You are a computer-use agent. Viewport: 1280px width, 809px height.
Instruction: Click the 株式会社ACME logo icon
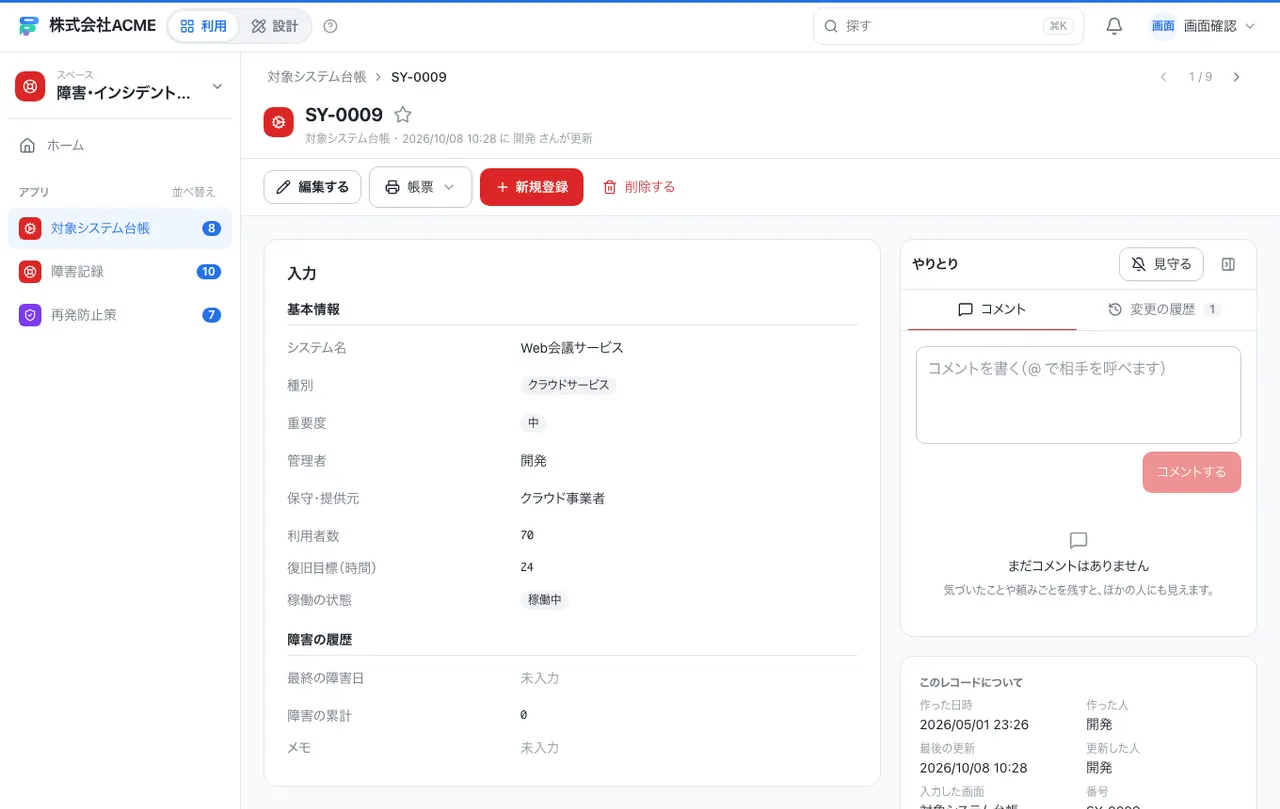(29, 26)
